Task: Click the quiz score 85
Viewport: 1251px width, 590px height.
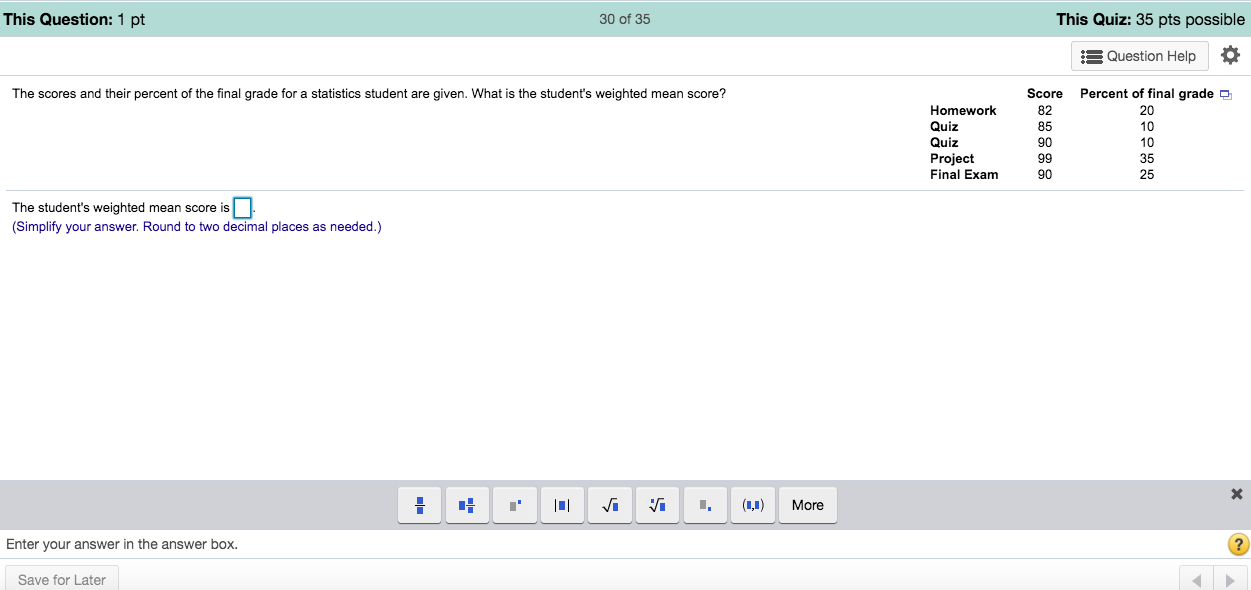Action: tap(1045, 127)
